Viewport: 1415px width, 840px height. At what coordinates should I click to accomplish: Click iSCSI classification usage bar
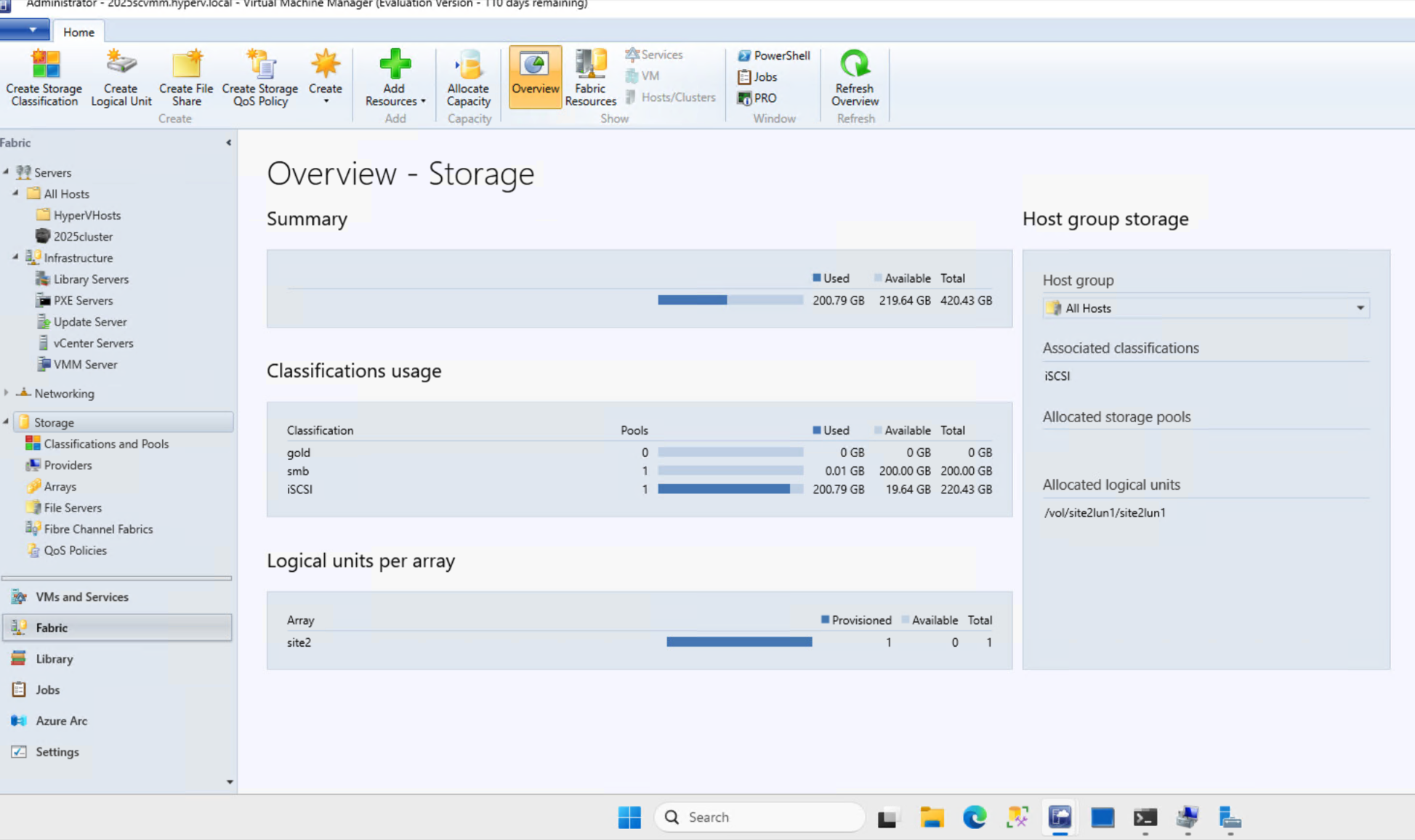730,489
